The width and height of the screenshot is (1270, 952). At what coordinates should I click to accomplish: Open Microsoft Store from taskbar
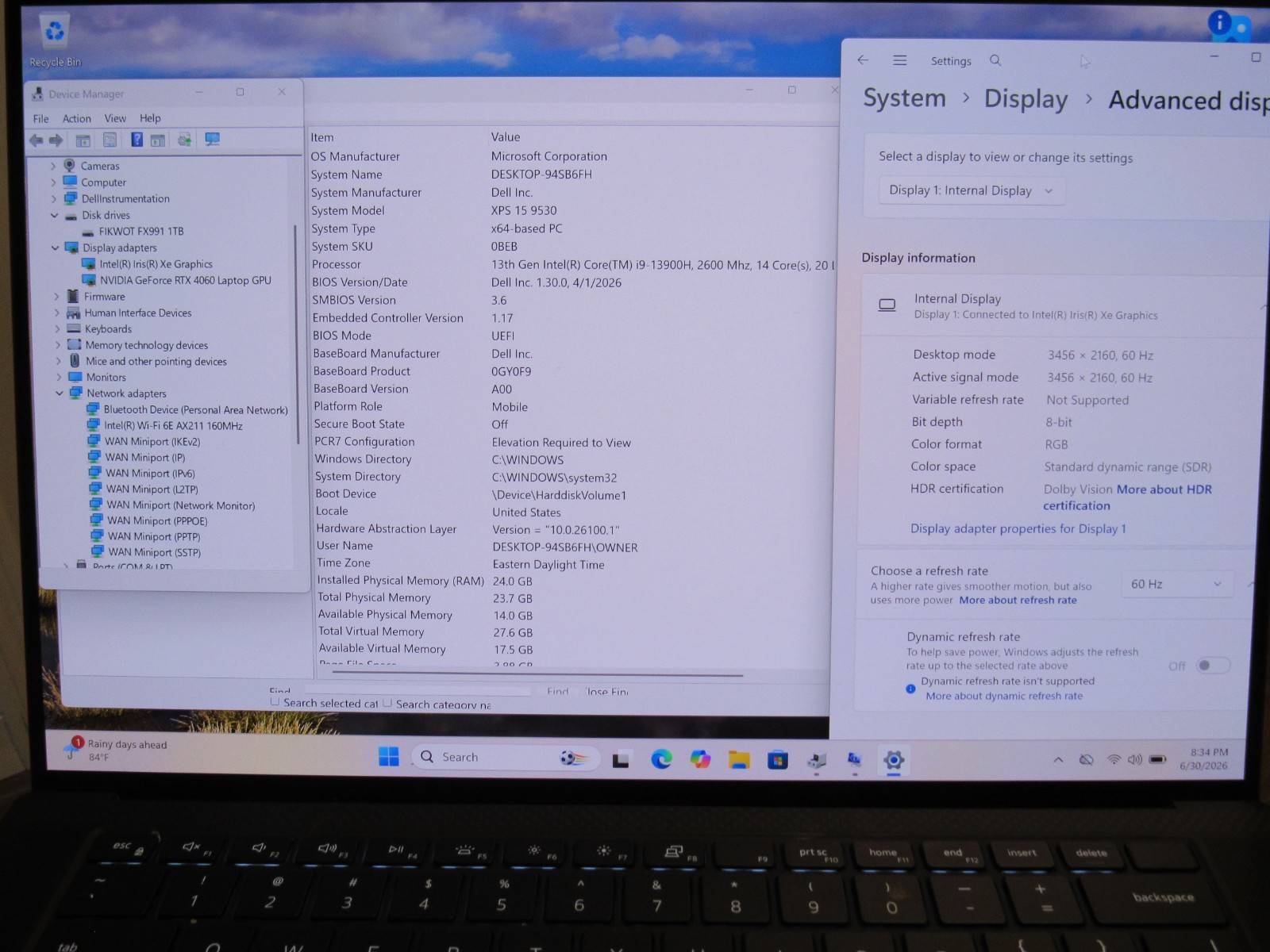(778, 760)
